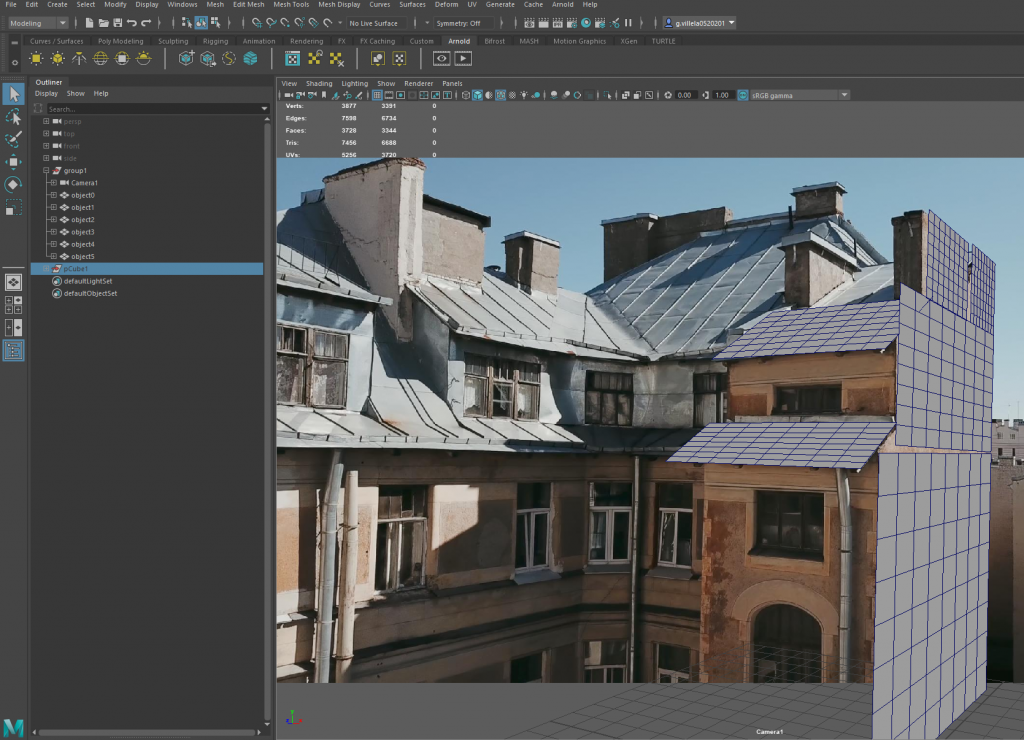Open the Modeling menu set dropdown

pos(38,22)
